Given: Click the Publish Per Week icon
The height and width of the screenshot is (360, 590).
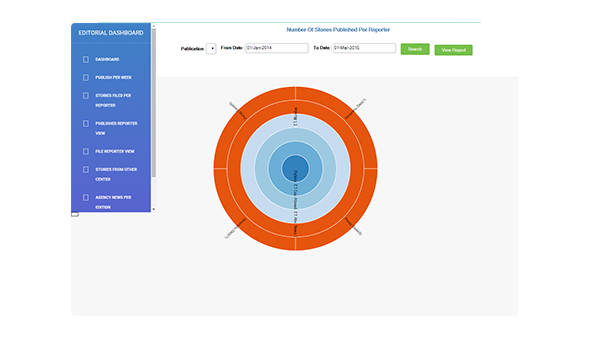Looking at the screenshot, I should coord(86,77).
